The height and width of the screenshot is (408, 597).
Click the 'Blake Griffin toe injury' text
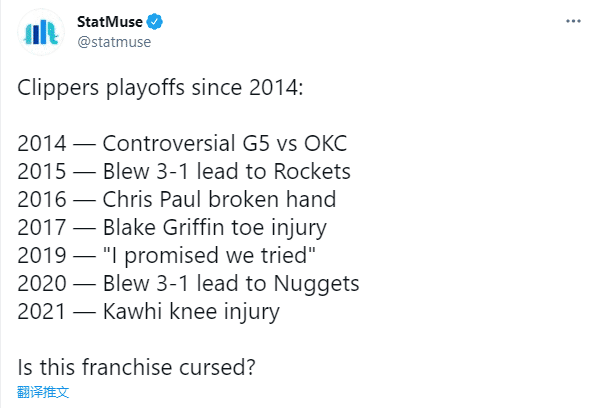[x=215, y=228]
